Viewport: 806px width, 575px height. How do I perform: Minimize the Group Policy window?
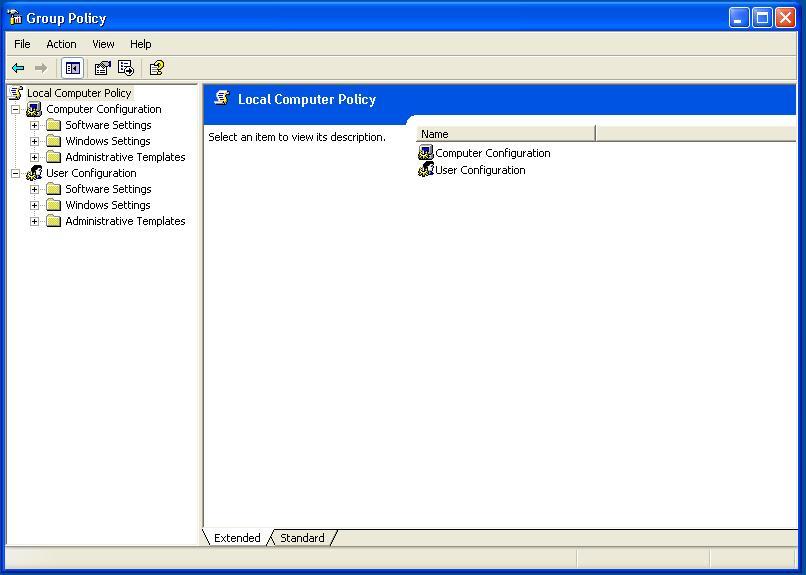coord(739,18)
